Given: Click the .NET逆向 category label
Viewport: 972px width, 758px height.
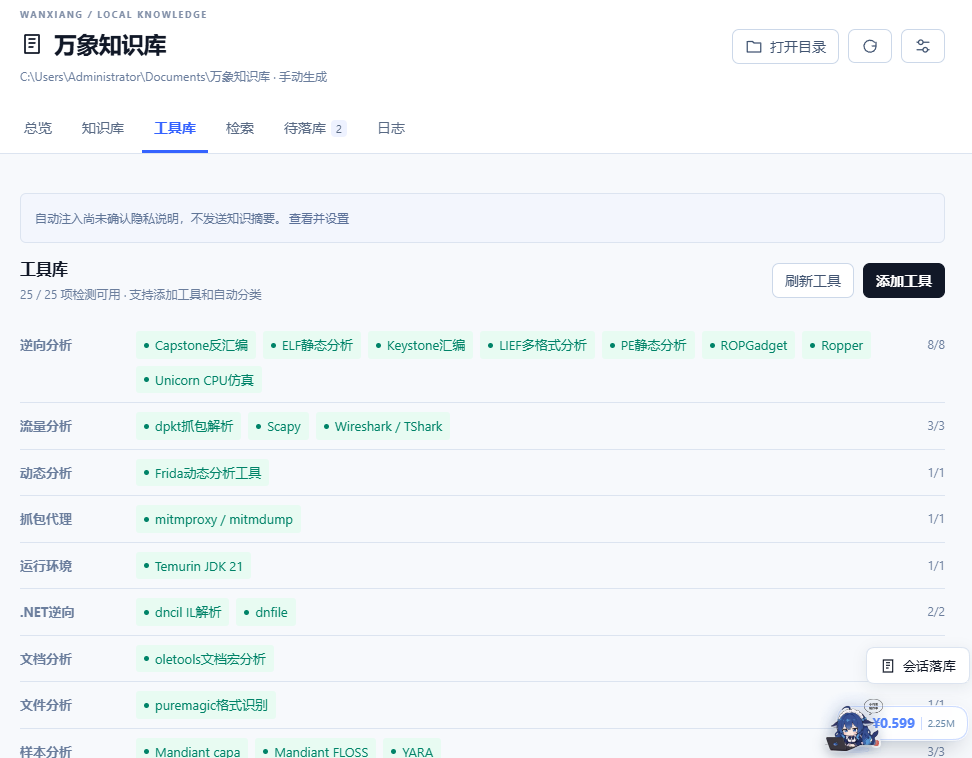Looking at the screenshot, I should coord(47,612).
